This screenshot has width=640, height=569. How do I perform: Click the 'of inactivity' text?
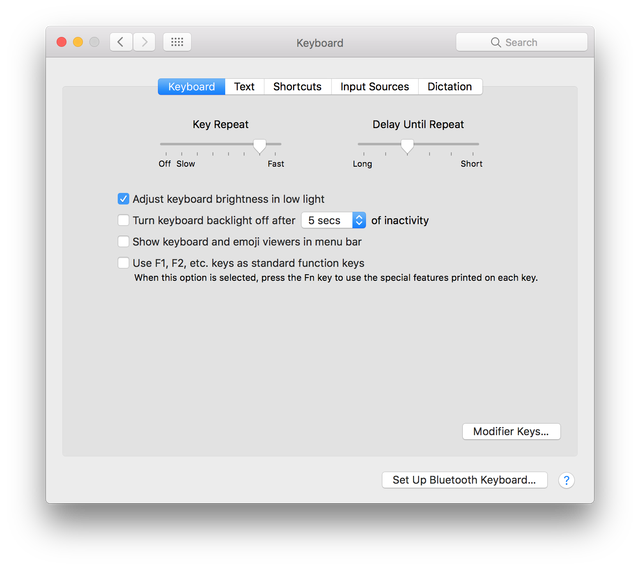point(400,220)
